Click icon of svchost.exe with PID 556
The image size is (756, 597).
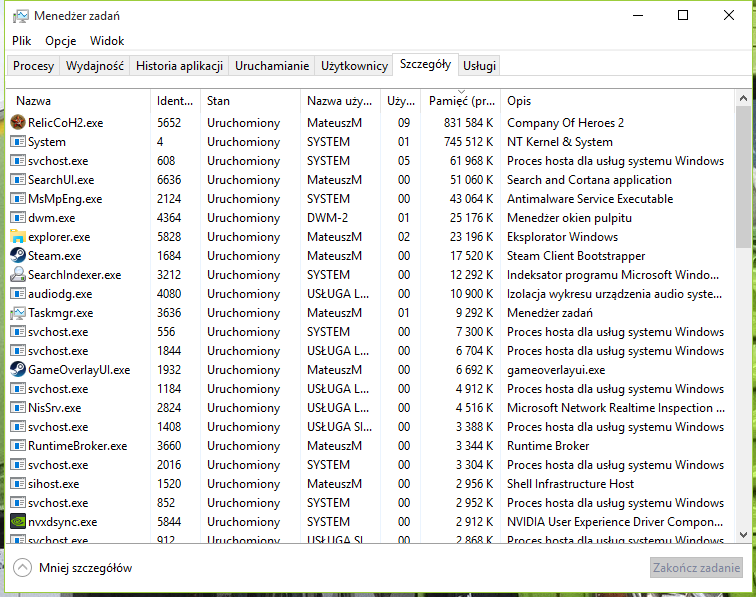[18, 332]
